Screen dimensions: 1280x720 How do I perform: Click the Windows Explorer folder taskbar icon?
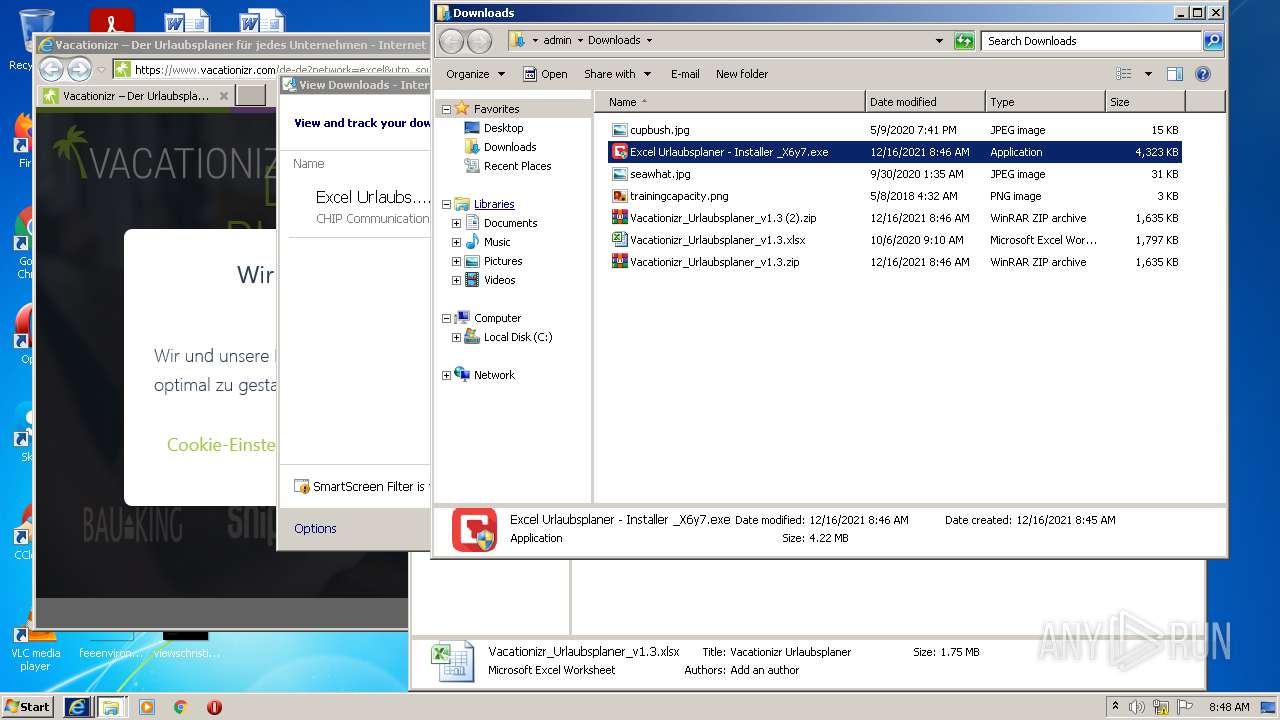click(x=111, y=707)
